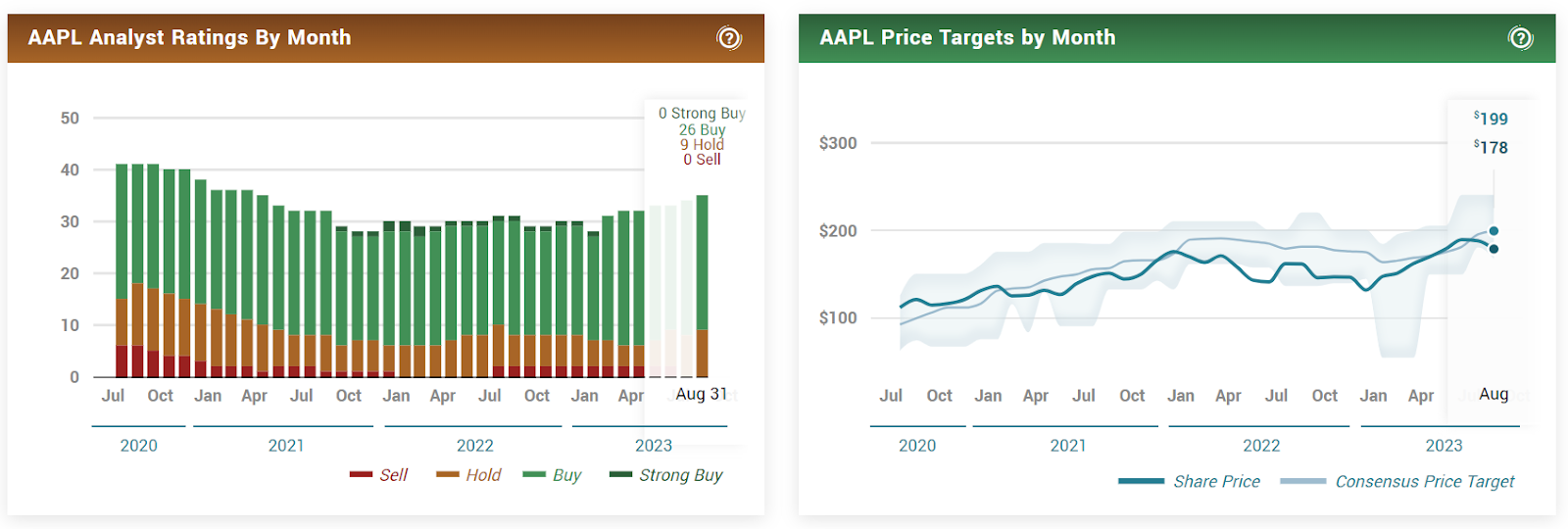Click light blue Consensus Price Target swatch
The image size is (1568, 529).
click(x=1302, y=482)
